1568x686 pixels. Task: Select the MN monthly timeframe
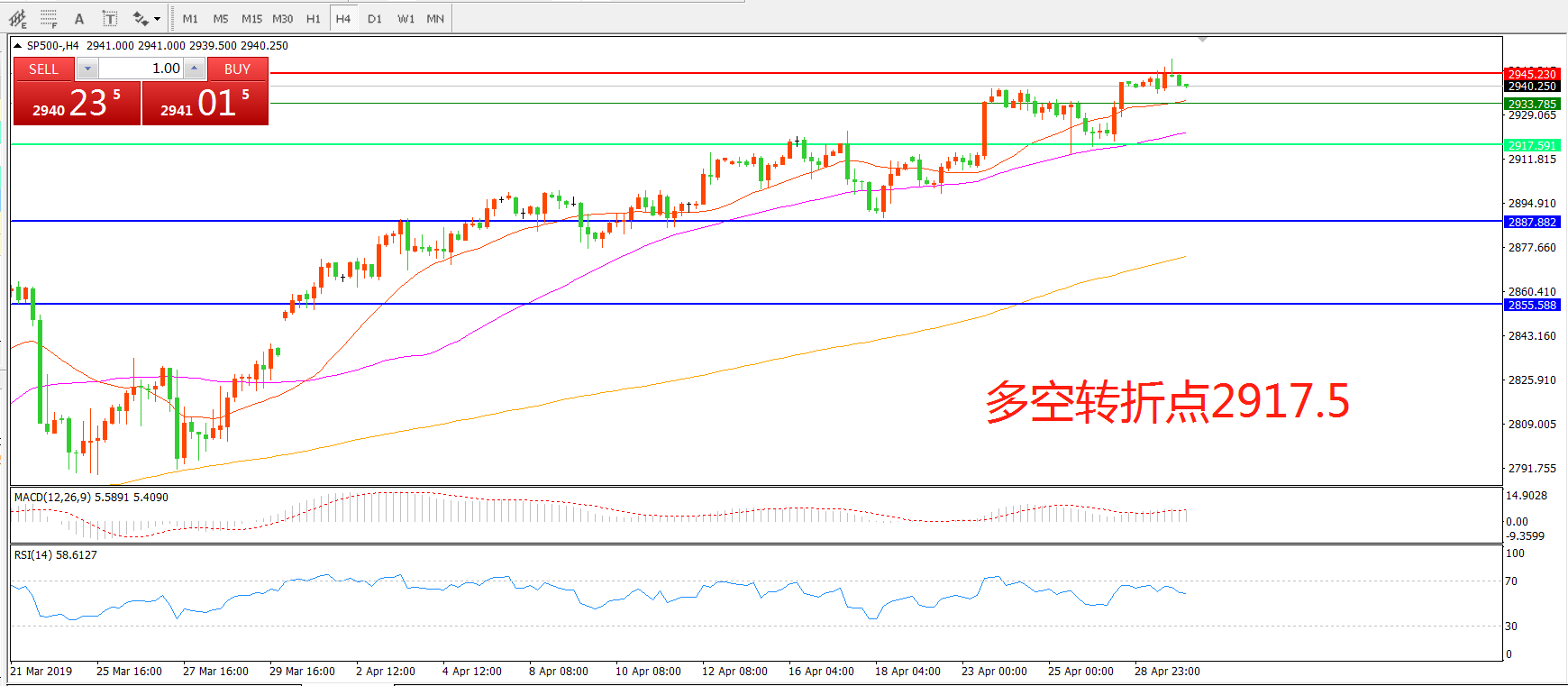(x=435, y=18)
